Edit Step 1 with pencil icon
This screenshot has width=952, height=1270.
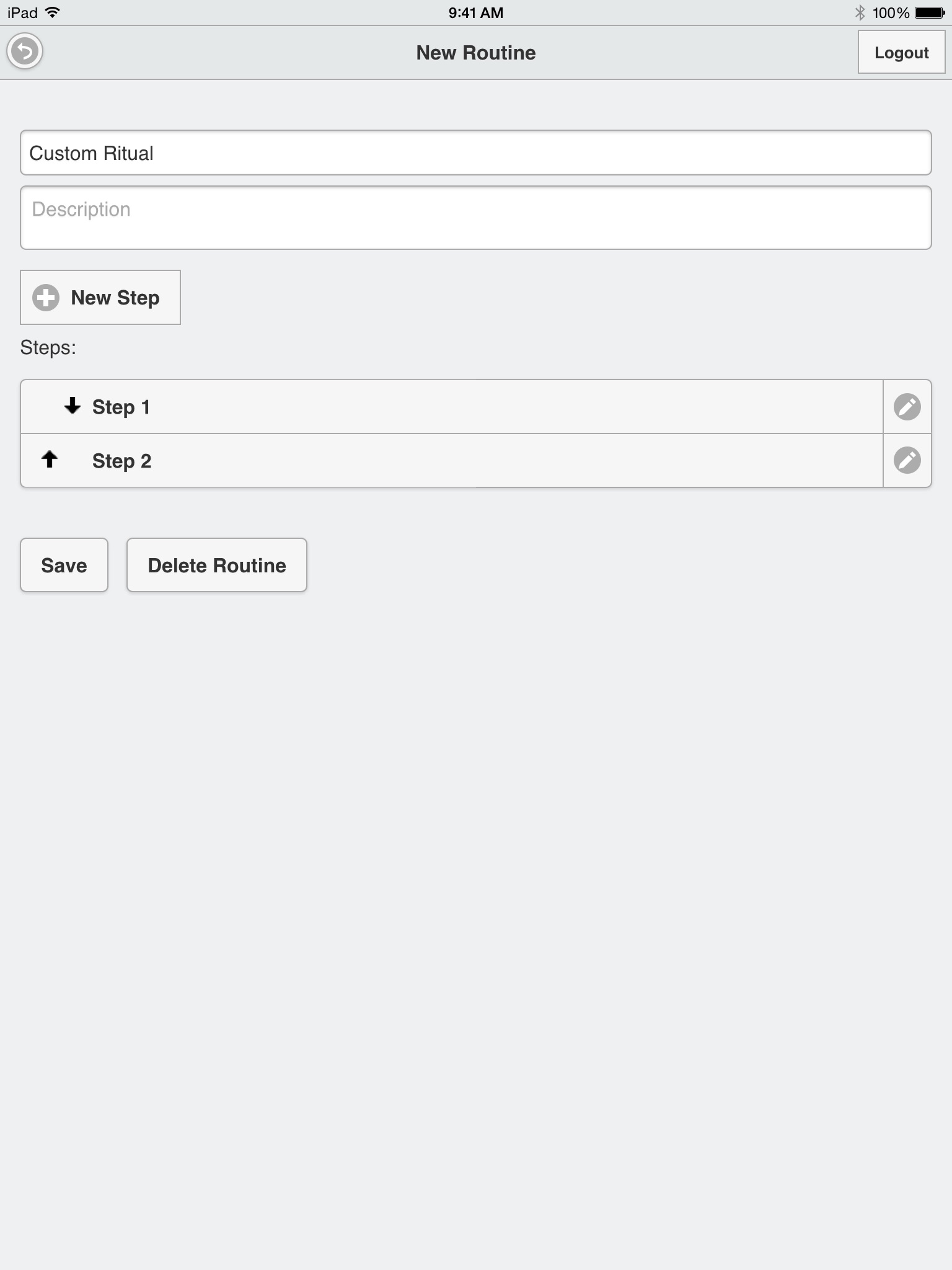pos(907,407)
